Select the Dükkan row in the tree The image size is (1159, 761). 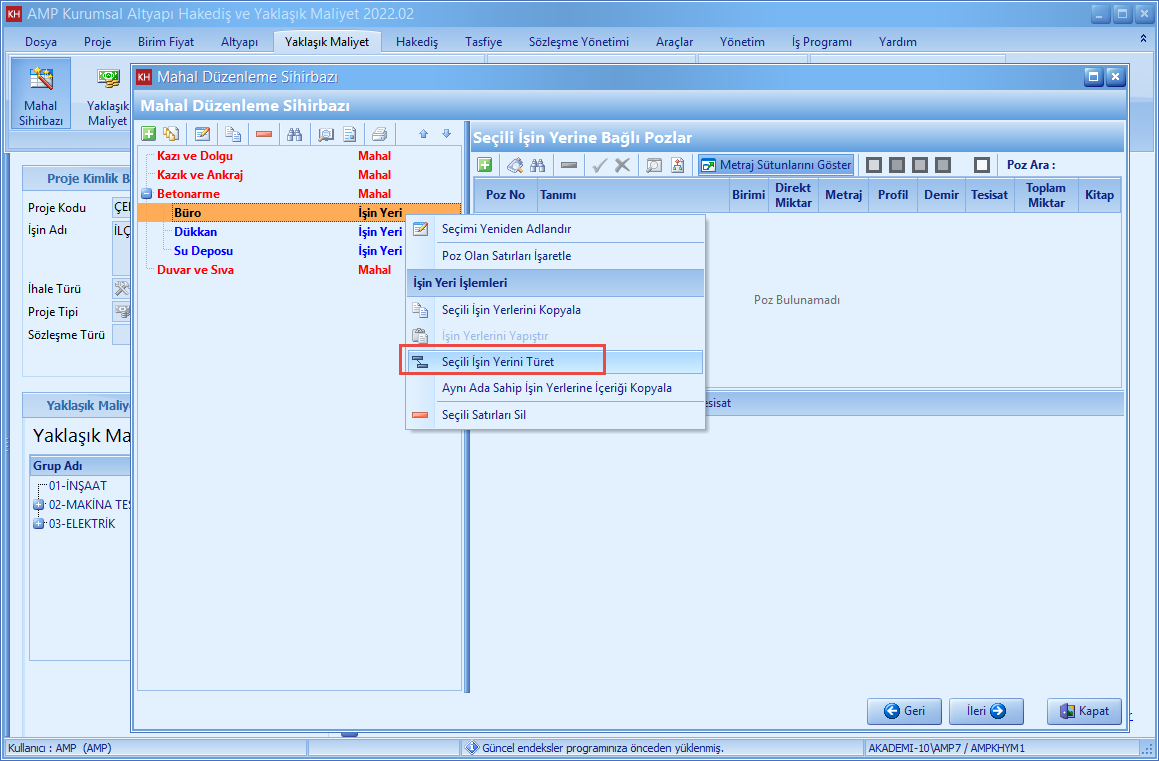point(195,232)
